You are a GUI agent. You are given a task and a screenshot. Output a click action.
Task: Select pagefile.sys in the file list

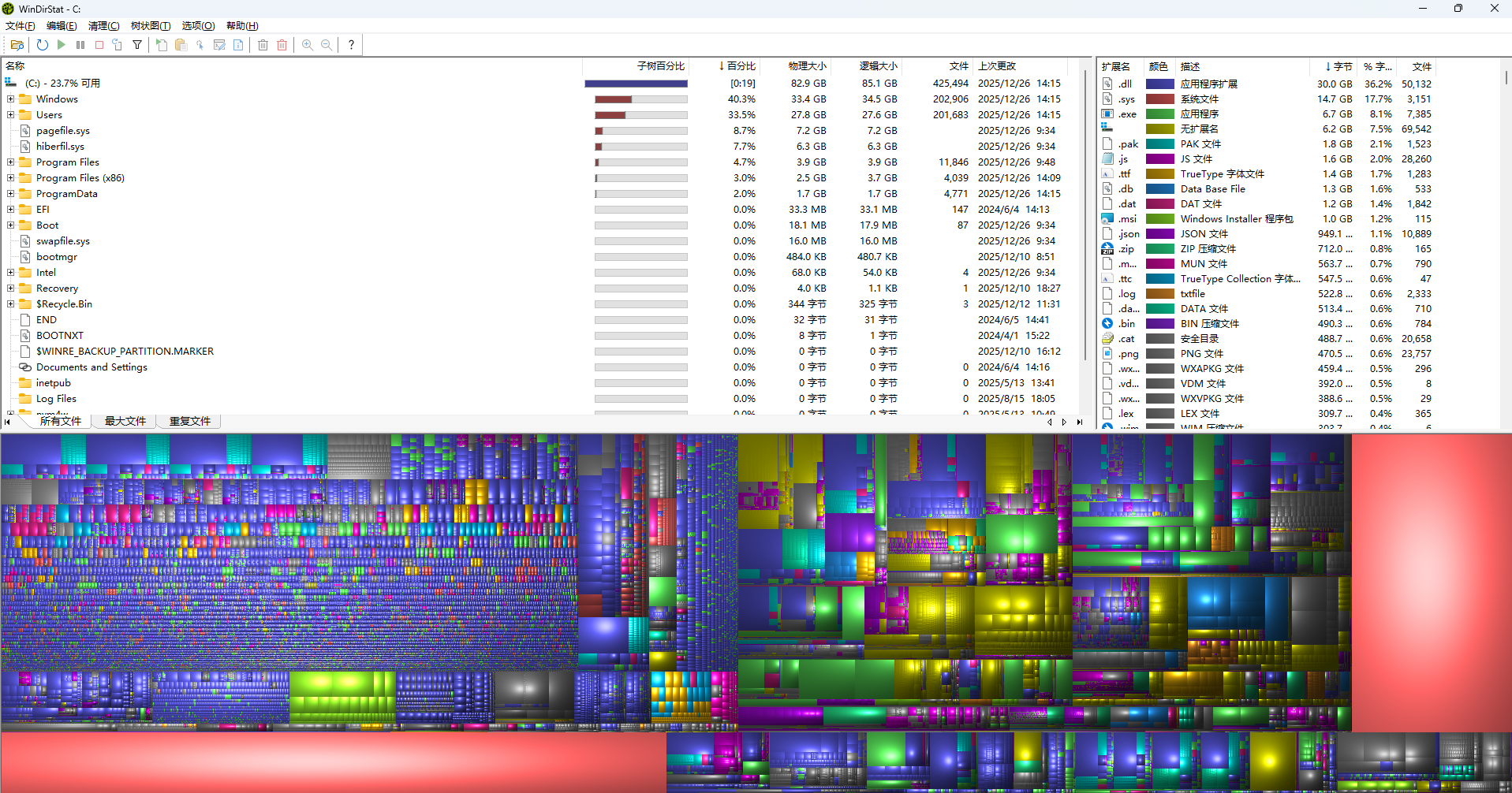[63, 131]
